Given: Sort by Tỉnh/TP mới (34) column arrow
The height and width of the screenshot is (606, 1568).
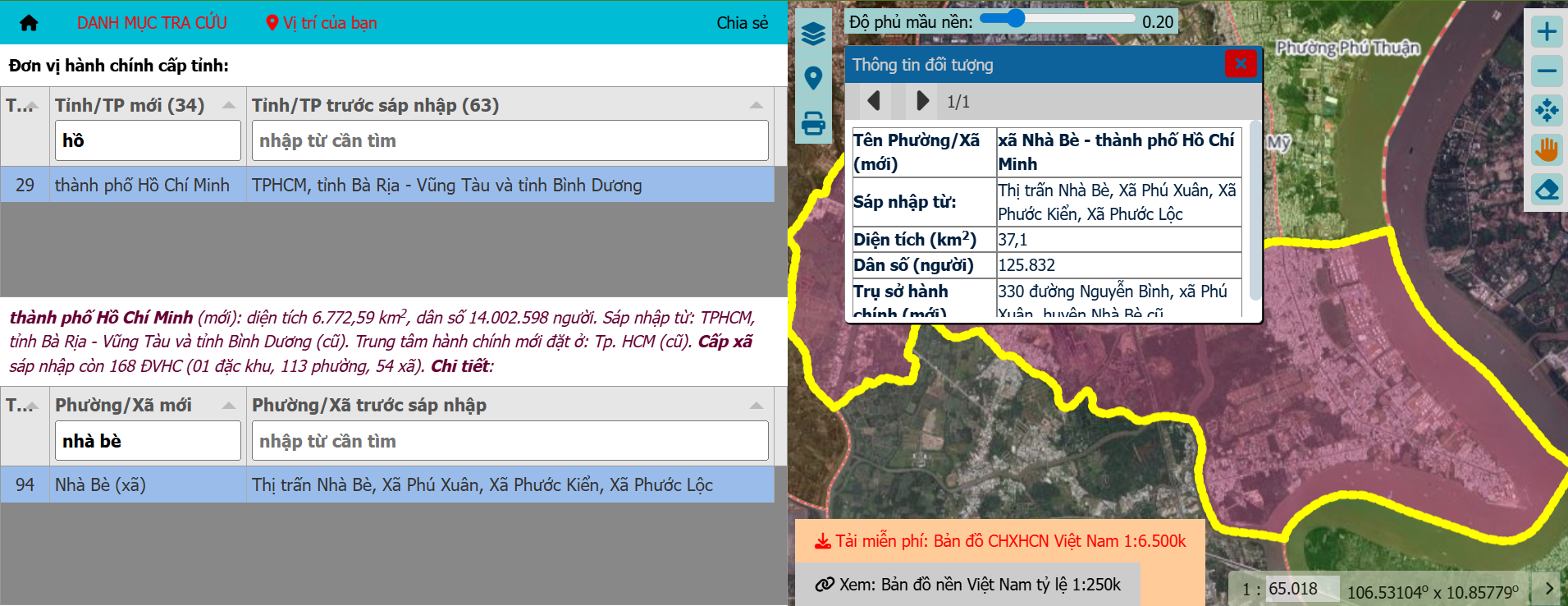Looking at the screenshot, I should coord(229,105).
